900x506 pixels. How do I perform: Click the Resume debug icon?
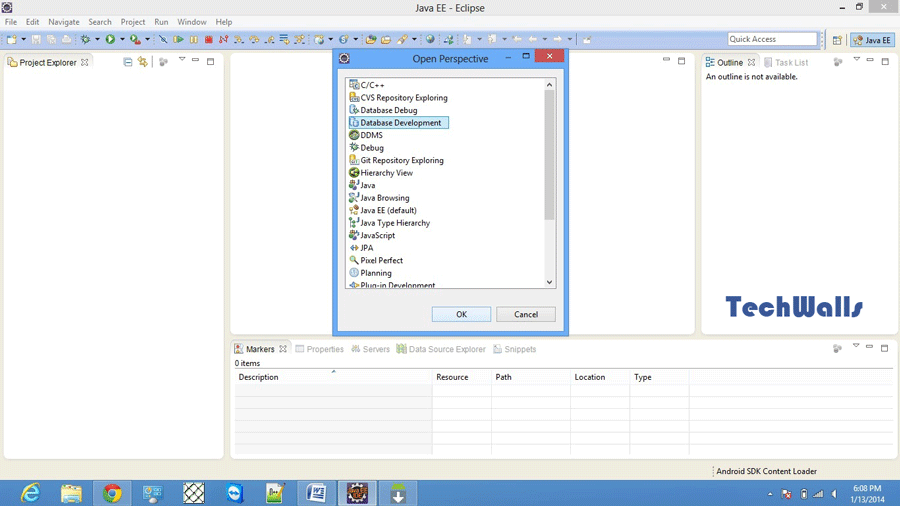point(179,40)
